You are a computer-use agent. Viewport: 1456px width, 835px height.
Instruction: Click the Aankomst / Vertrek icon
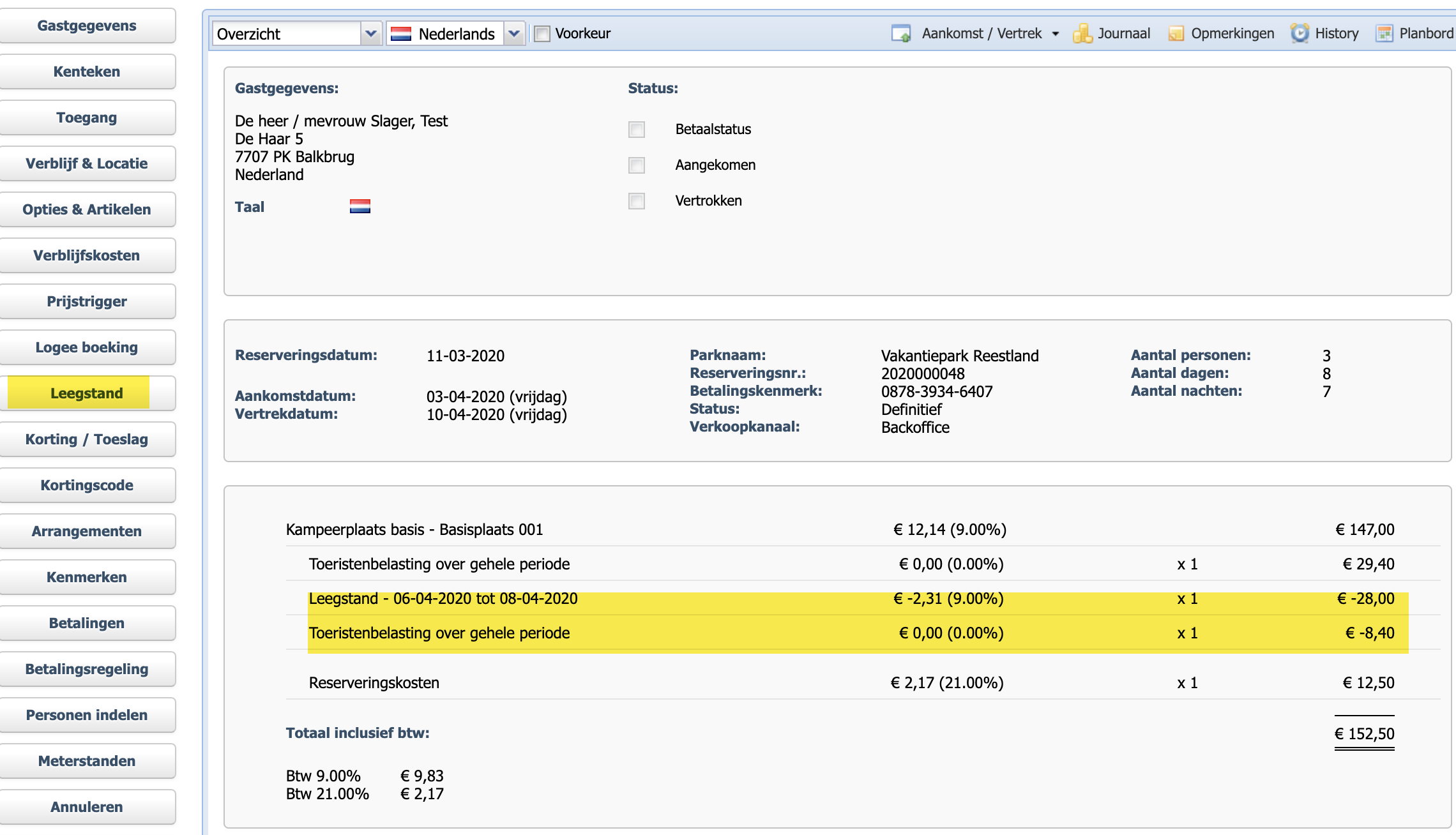pos(901,33)
